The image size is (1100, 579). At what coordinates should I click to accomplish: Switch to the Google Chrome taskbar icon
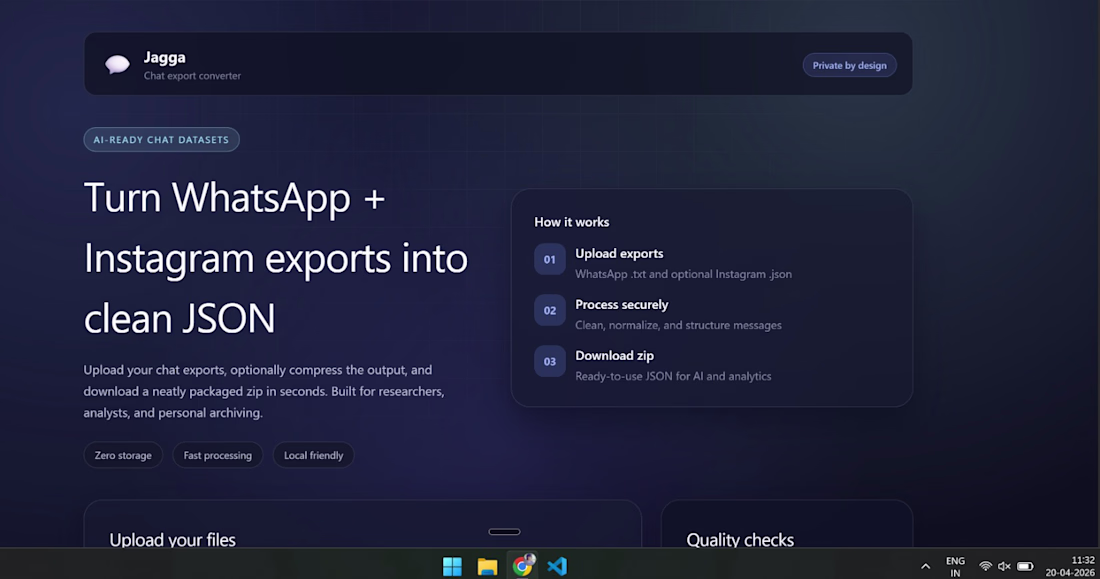(522, 566)
